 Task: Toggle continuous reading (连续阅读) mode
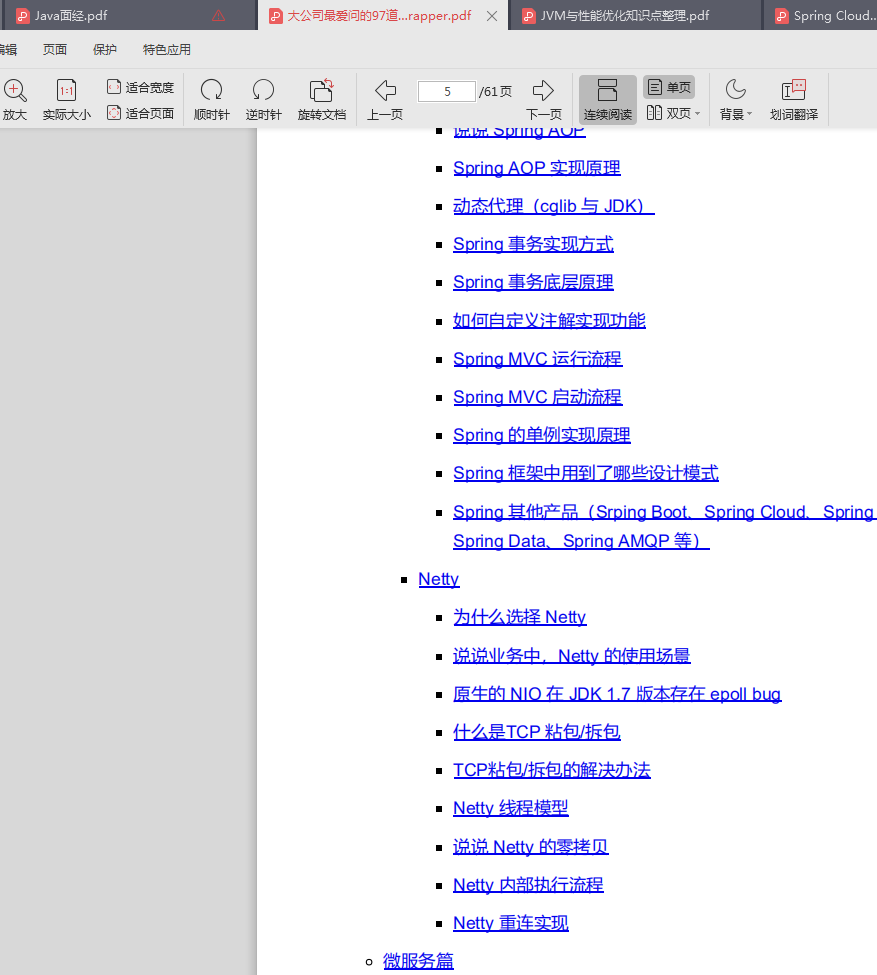pyautogui.click(x=608, y=99)
